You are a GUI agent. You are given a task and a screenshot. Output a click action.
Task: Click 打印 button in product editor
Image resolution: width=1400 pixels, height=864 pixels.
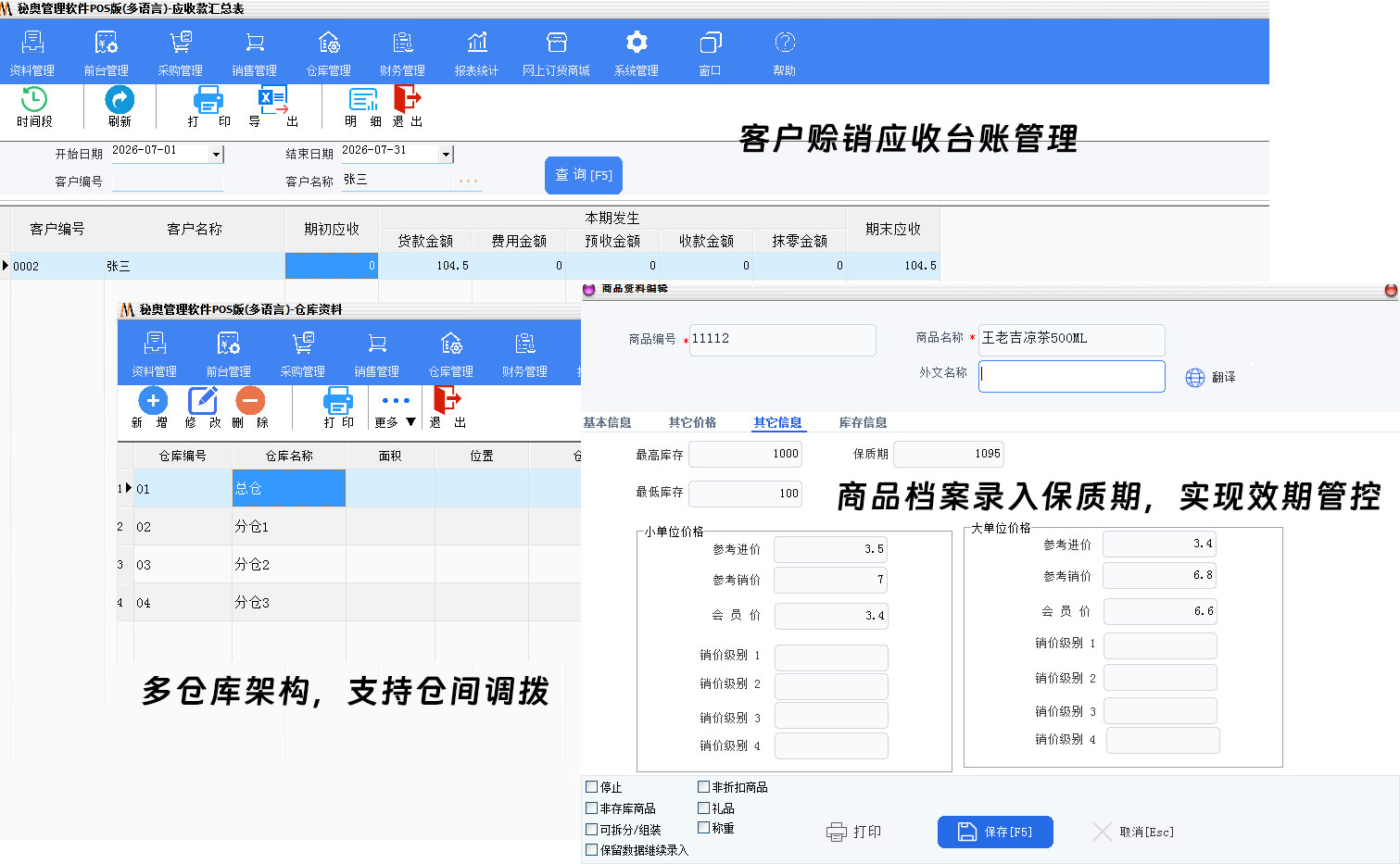coord(854,832)
